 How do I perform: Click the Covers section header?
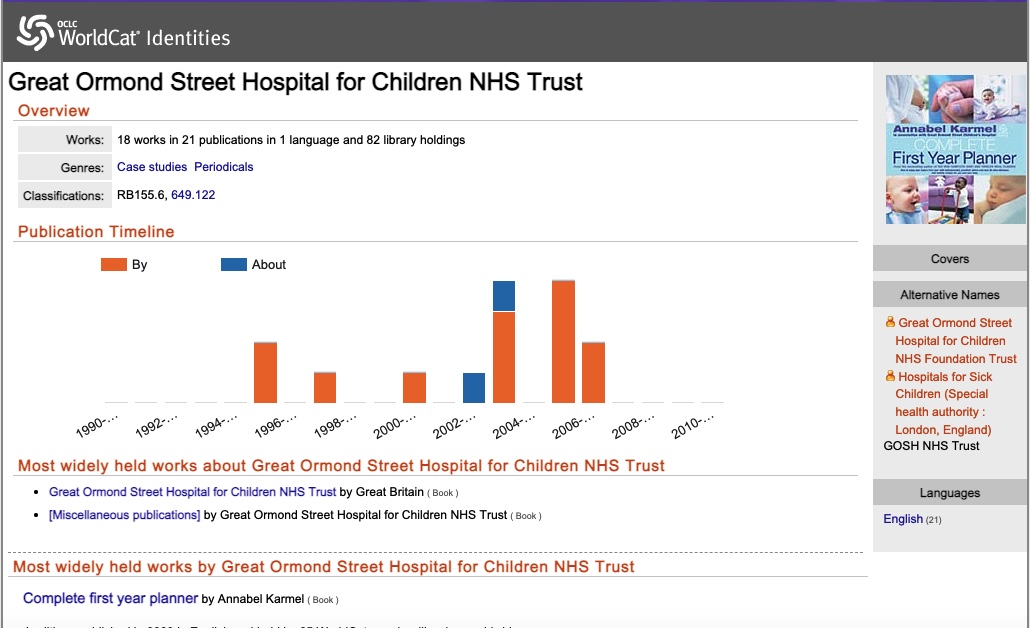949,259
